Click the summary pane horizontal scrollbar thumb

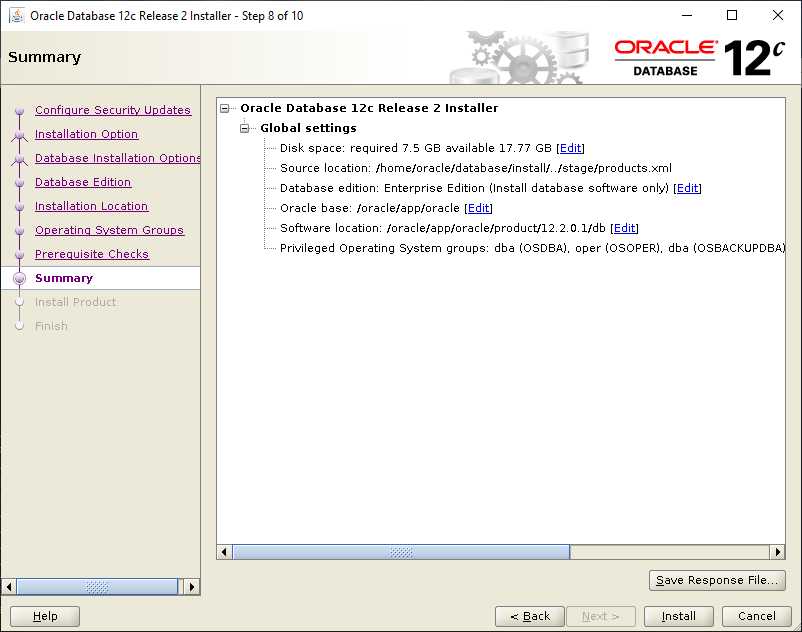[x=402, y=552]
